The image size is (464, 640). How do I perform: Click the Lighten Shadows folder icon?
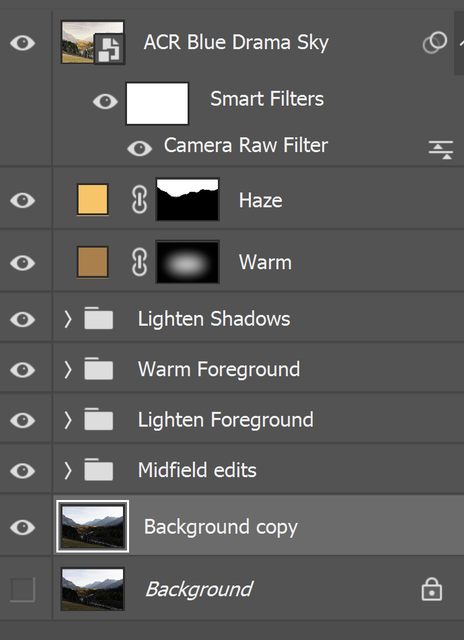[98, 318]
